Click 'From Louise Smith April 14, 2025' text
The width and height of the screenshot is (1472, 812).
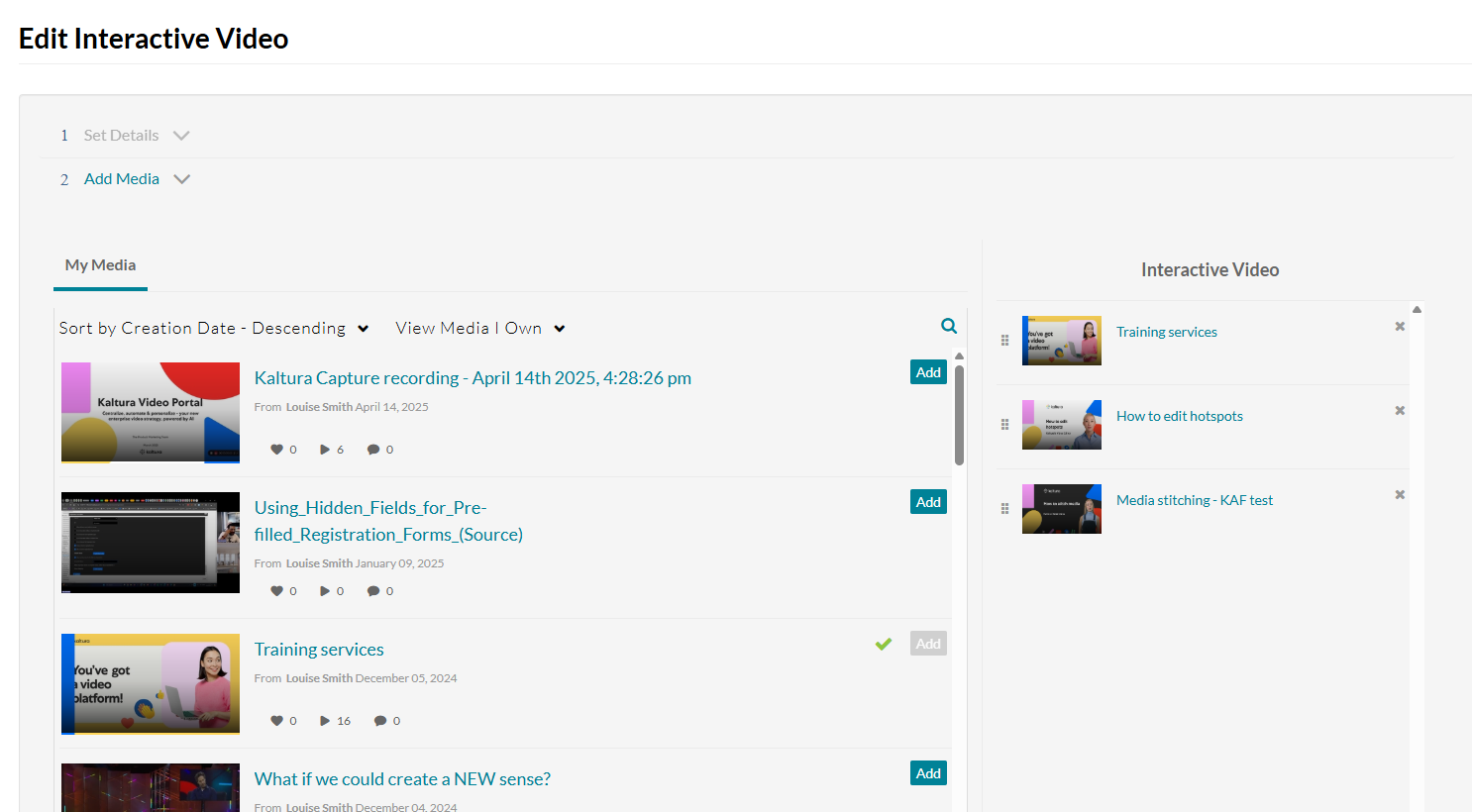click(342, 407)
